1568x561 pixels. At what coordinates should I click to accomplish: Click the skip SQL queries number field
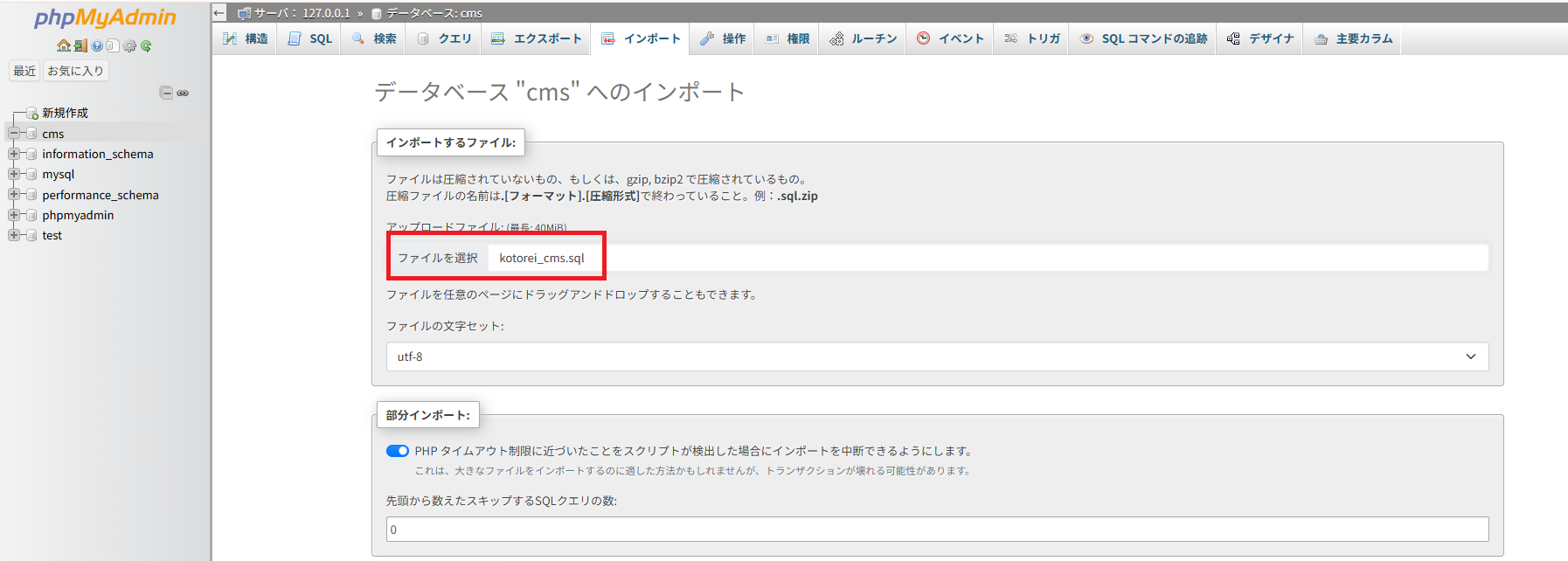937,530
